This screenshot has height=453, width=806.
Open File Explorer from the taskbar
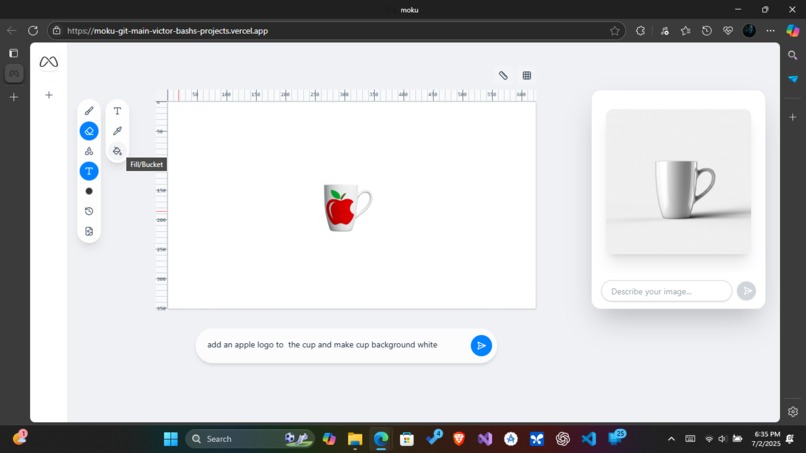(x=355, y=439)
